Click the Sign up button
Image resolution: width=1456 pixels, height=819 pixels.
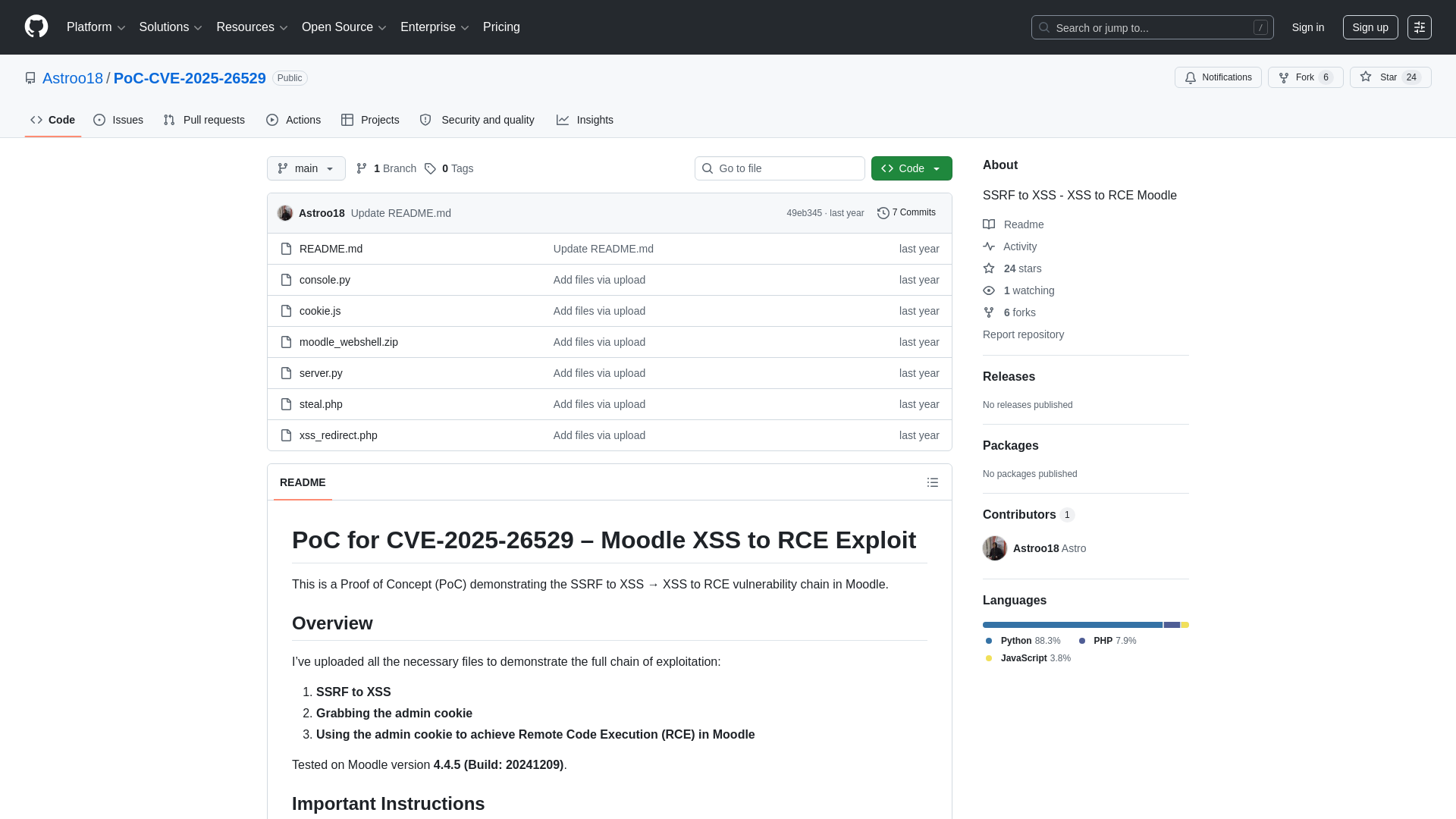(1370, 27)
